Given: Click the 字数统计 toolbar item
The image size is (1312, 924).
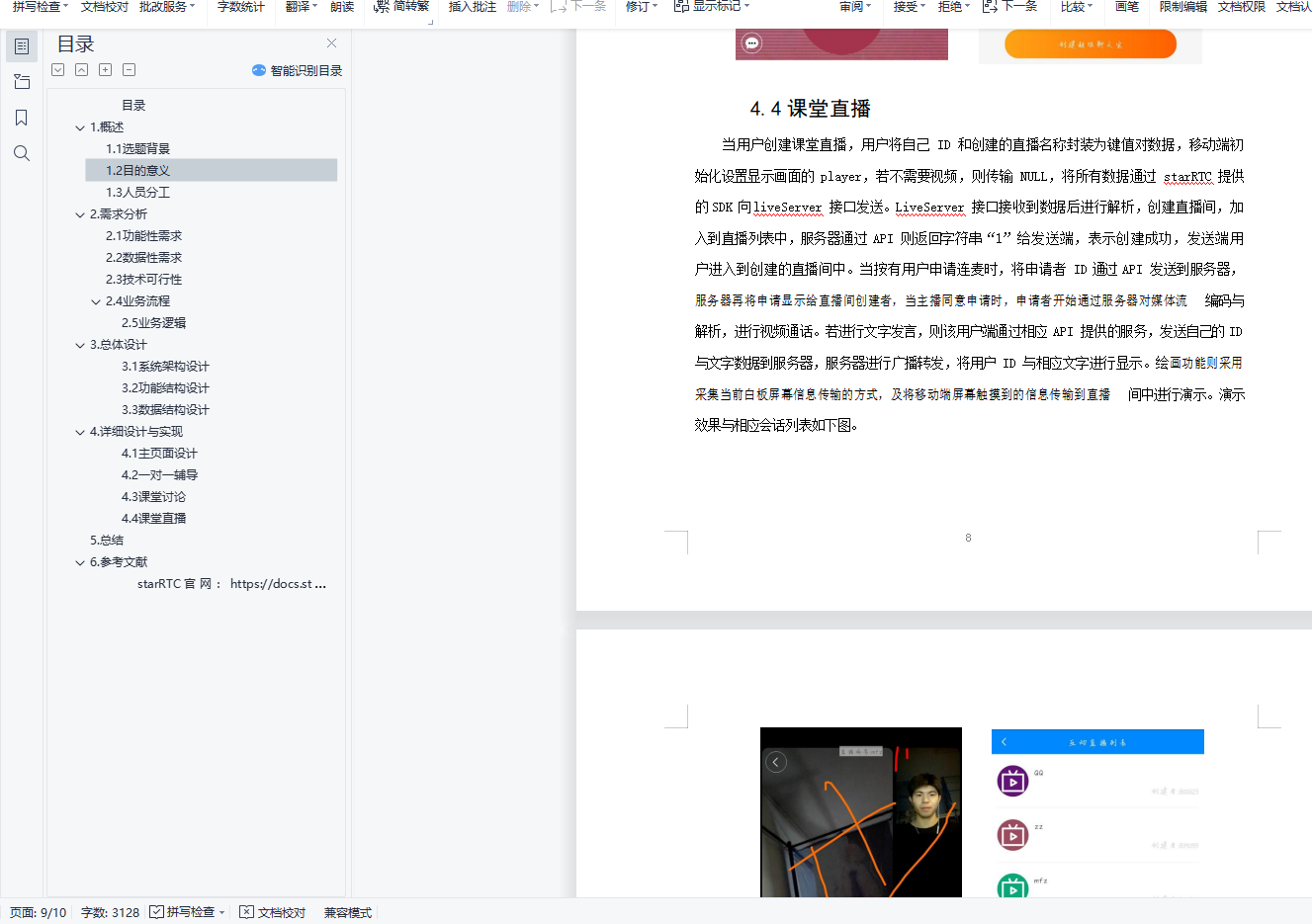Looking at the screenshot, I should 241,6.
